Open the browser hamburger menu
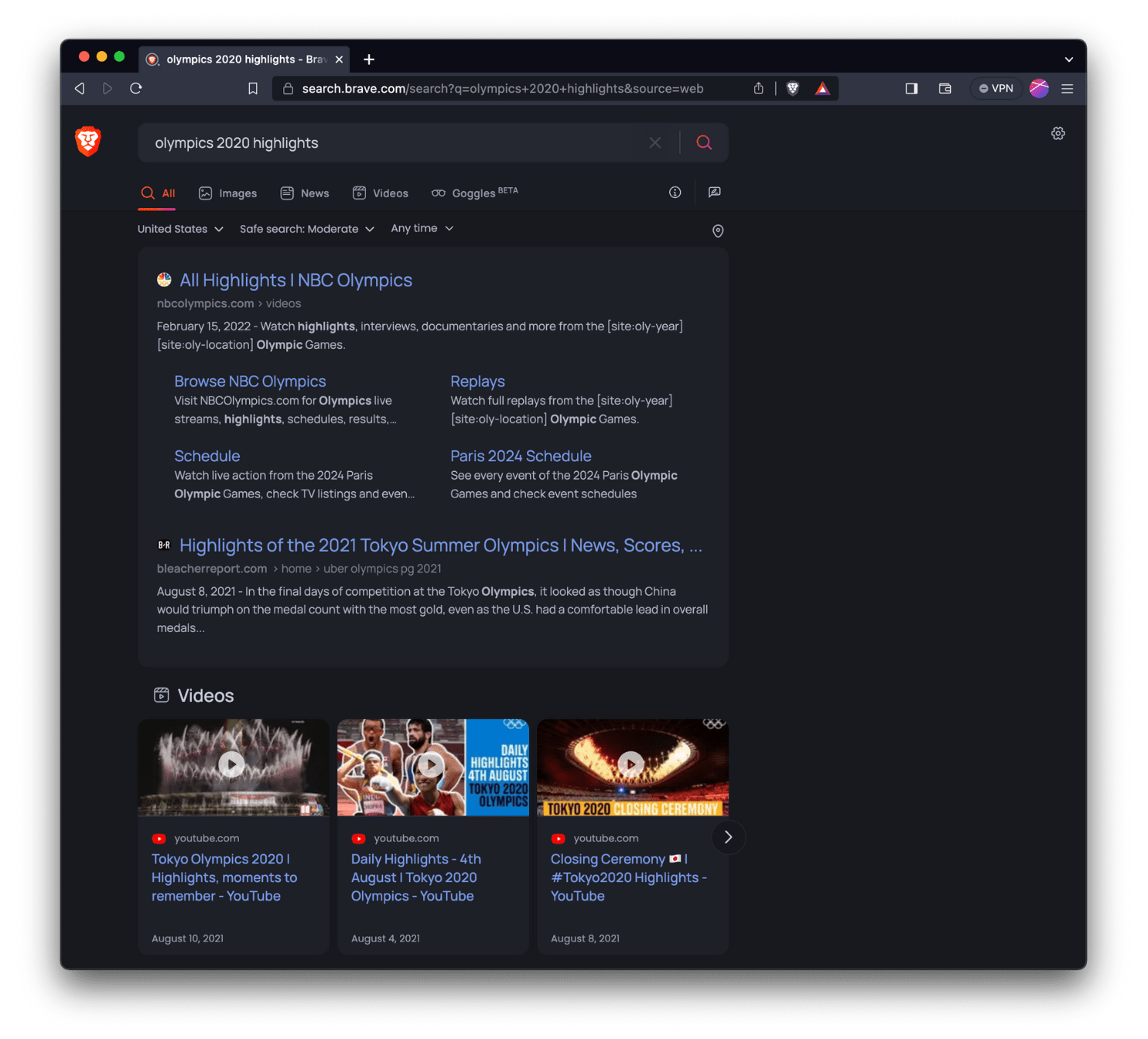1148x1039 pixels. [1068, 89]
